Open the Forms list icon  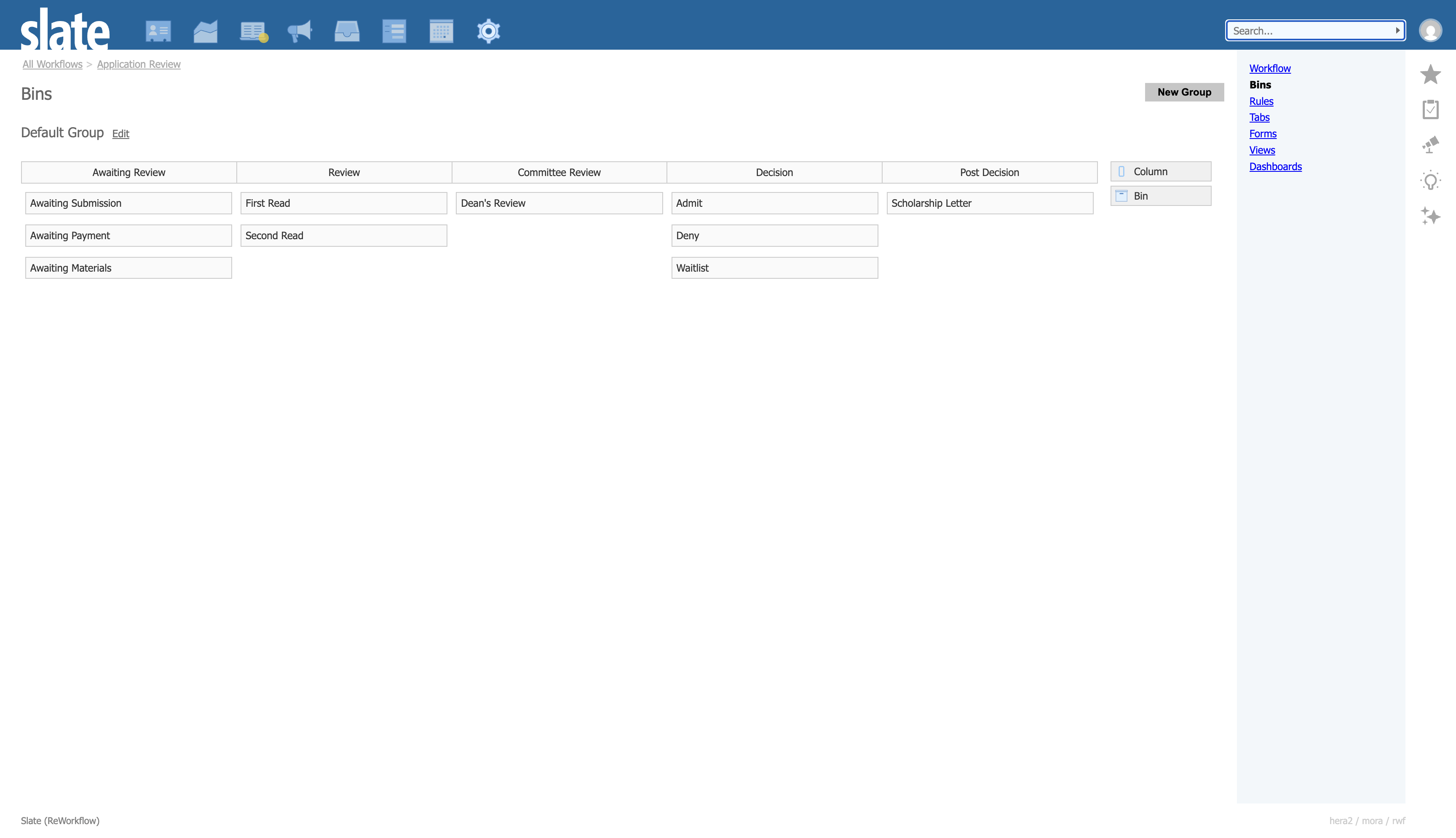394,31
